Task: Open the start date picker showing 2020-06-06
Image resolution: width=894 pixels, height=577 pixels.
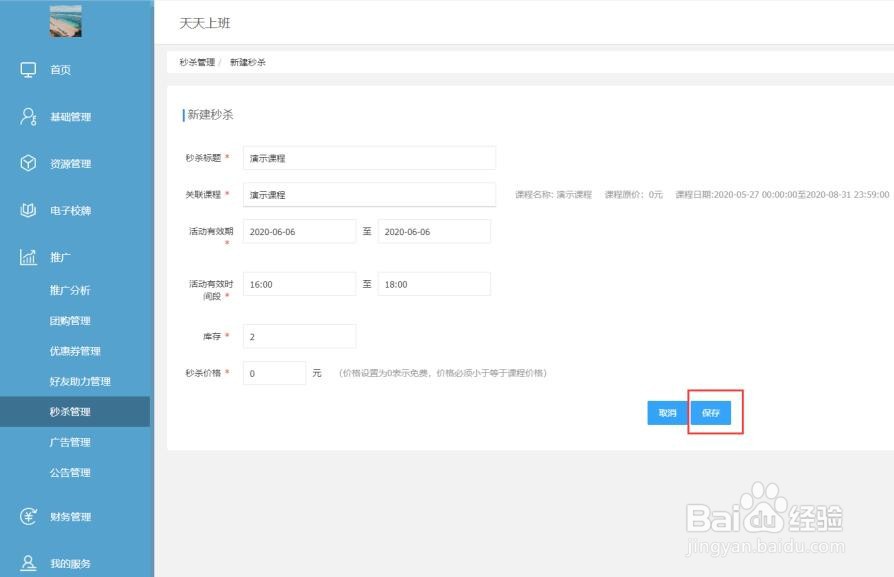Action: pyautogui.click(x=300, y=231)
